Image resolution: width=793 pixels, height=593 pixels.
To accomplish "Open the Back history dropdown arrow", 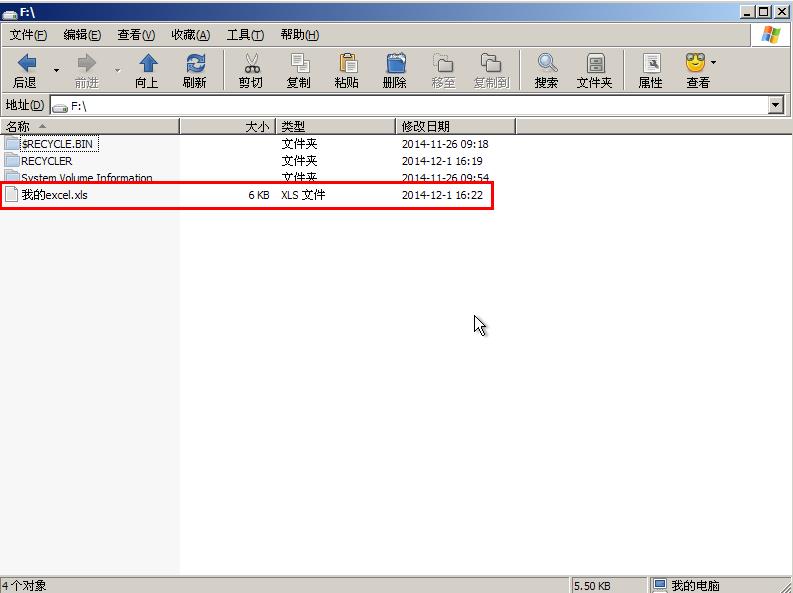I will coord(56,70).
